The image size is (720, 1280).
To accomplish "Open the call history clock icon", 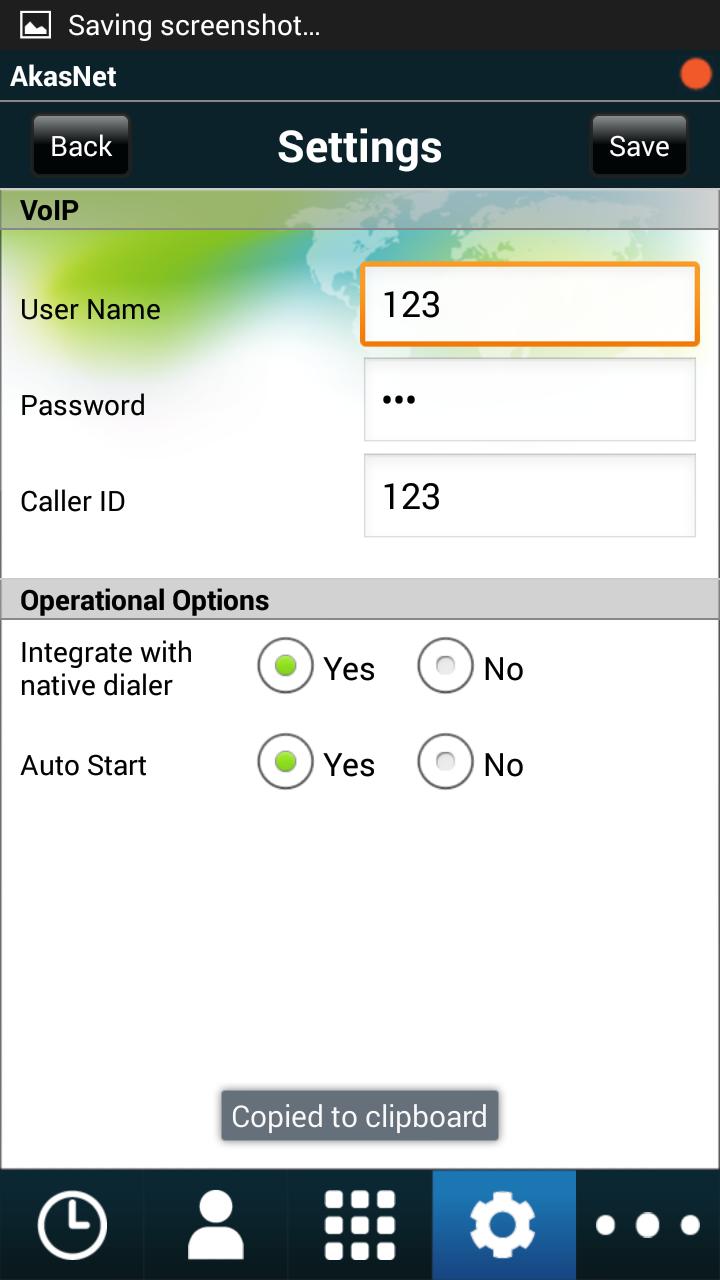I will click(x=72, y=1225).
